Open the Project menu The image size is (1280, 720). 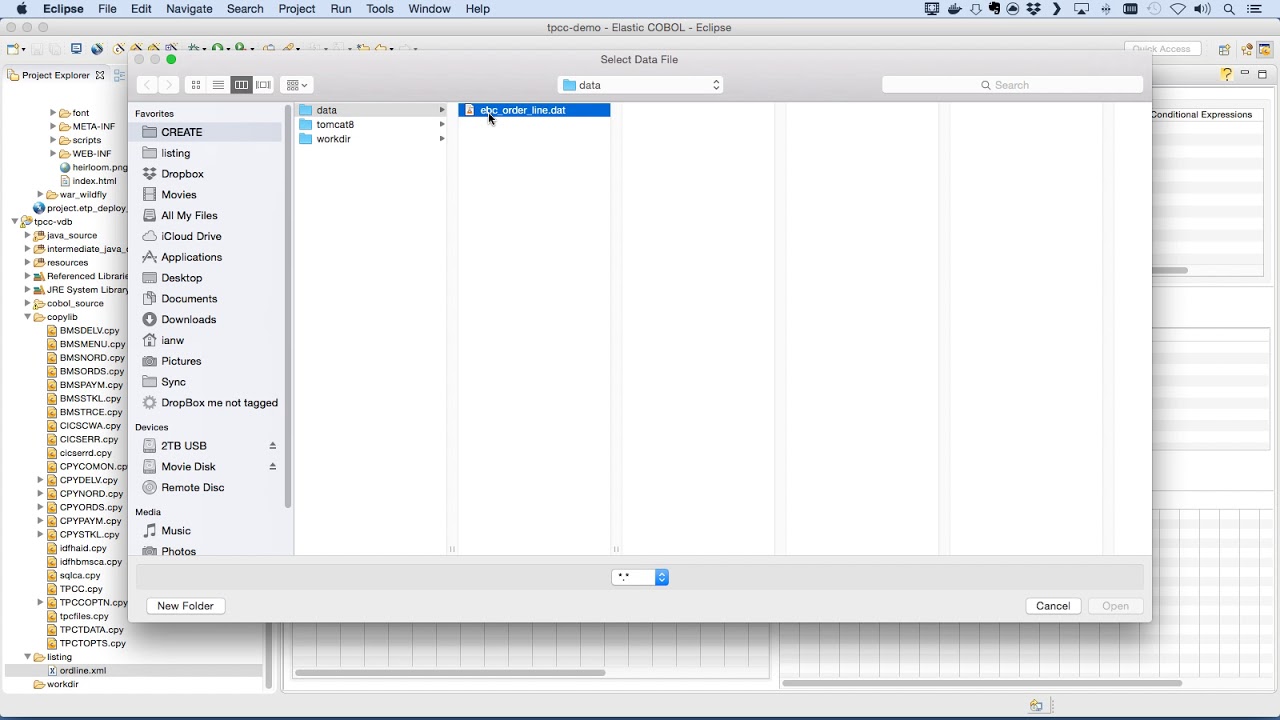pos(297,9)
